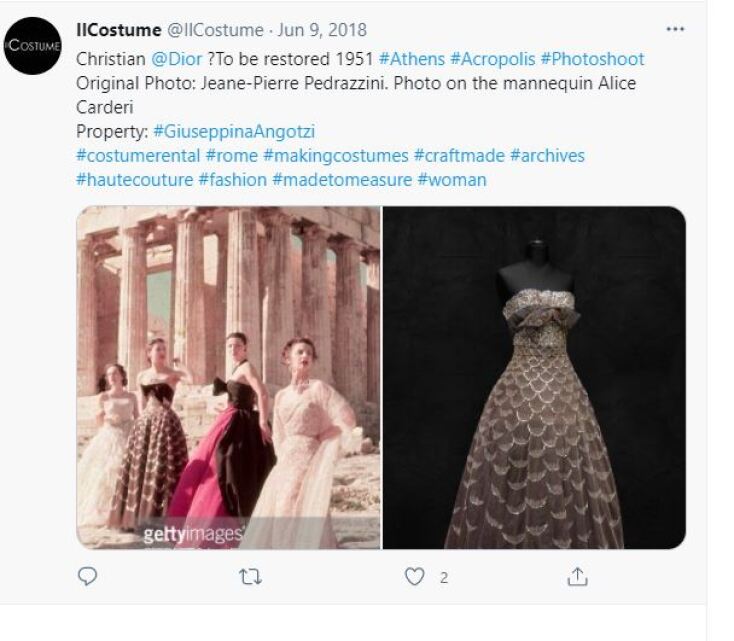734x641 pixels.
Task: Open the three-dot more options menu
Action: [675, 29]
